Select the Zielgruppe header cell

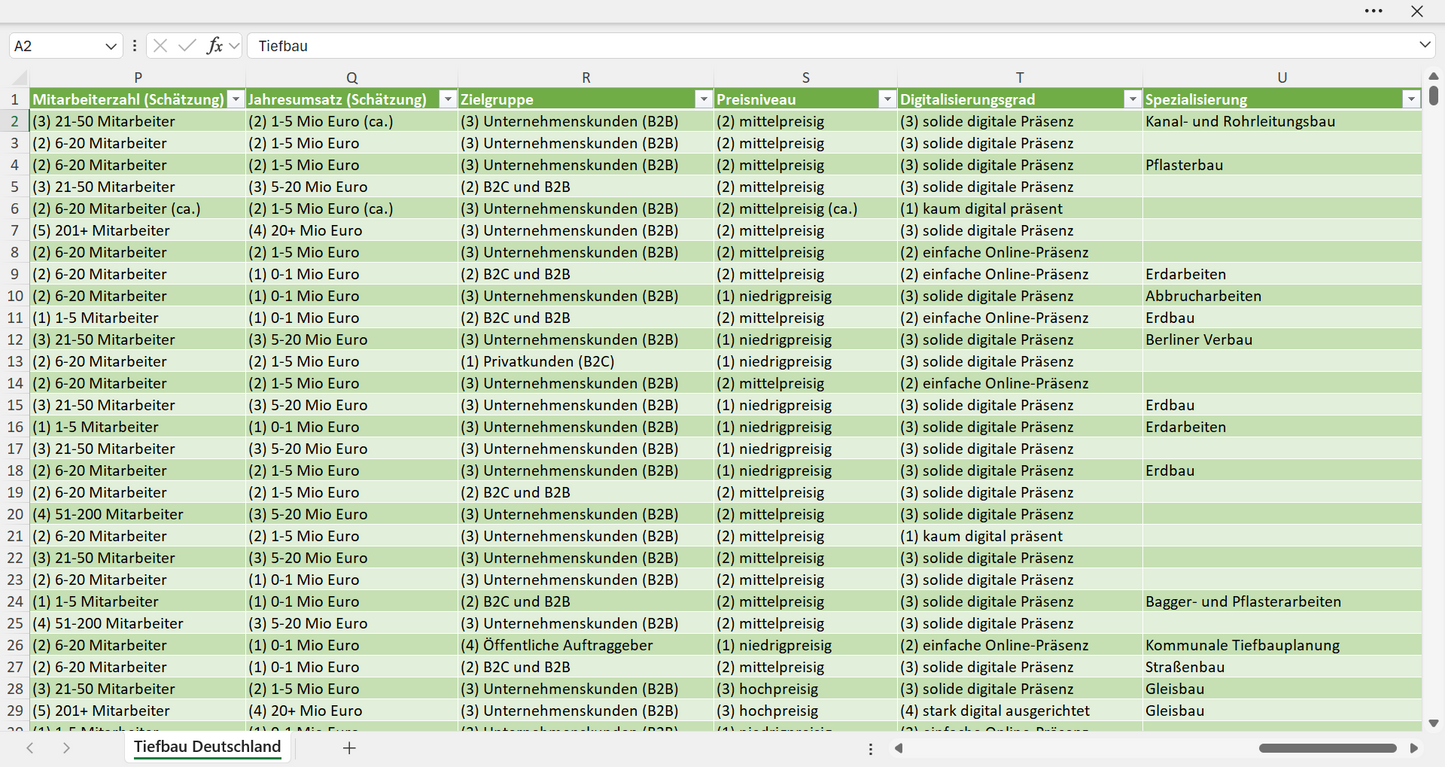[586, 99]
